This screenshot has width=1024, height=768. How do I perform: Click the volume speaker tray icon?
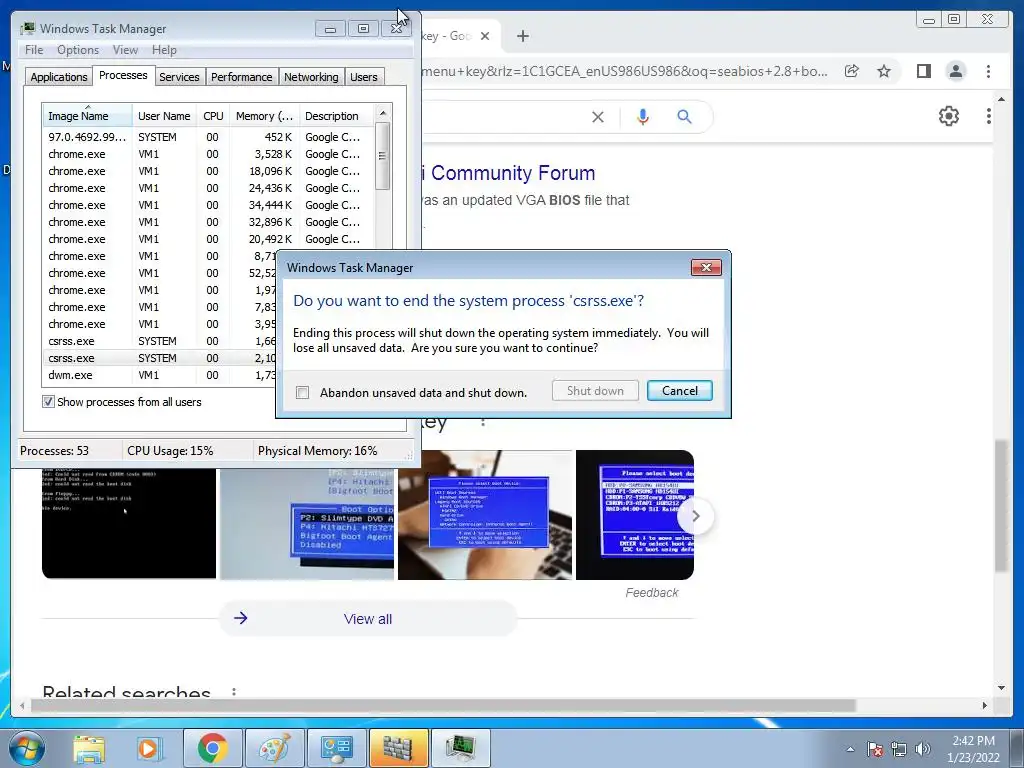(x=923, y=749)
